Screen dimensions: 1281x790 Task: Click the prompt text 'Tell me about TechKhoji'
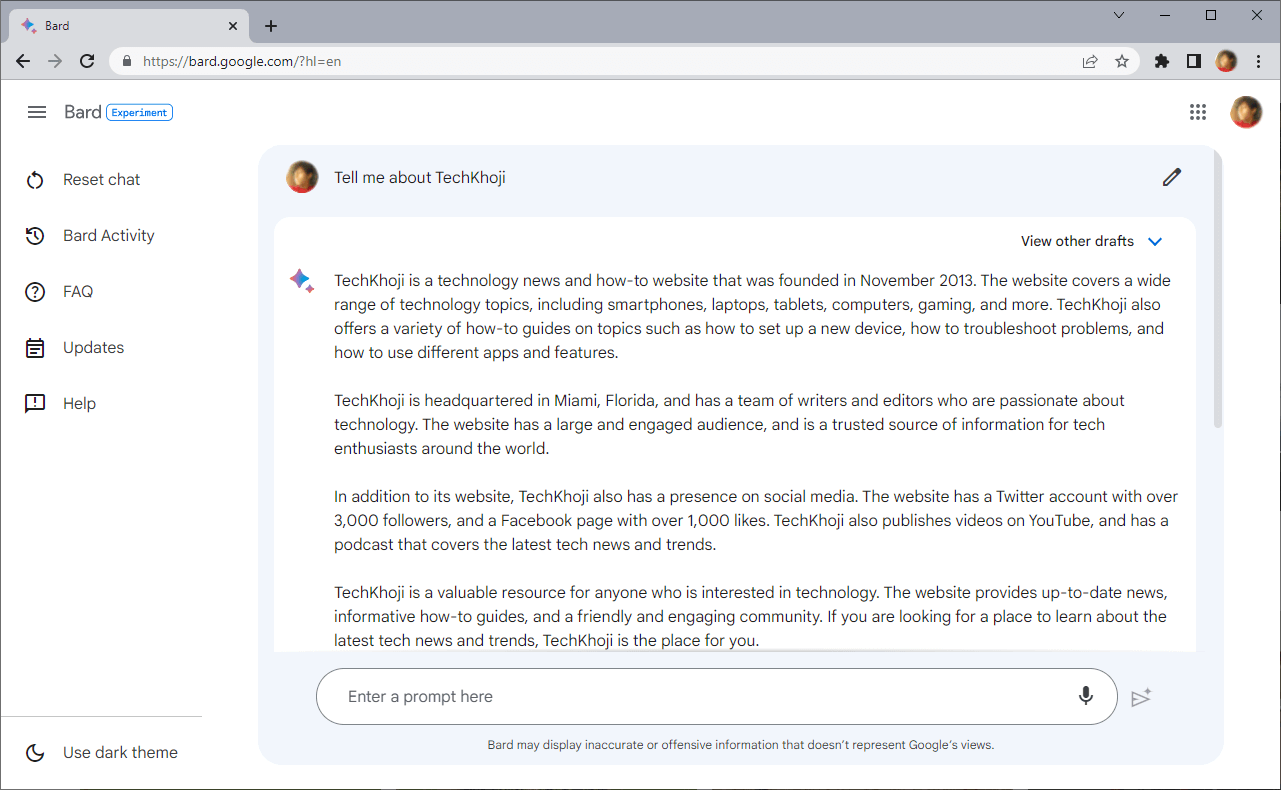pos(420,178)
